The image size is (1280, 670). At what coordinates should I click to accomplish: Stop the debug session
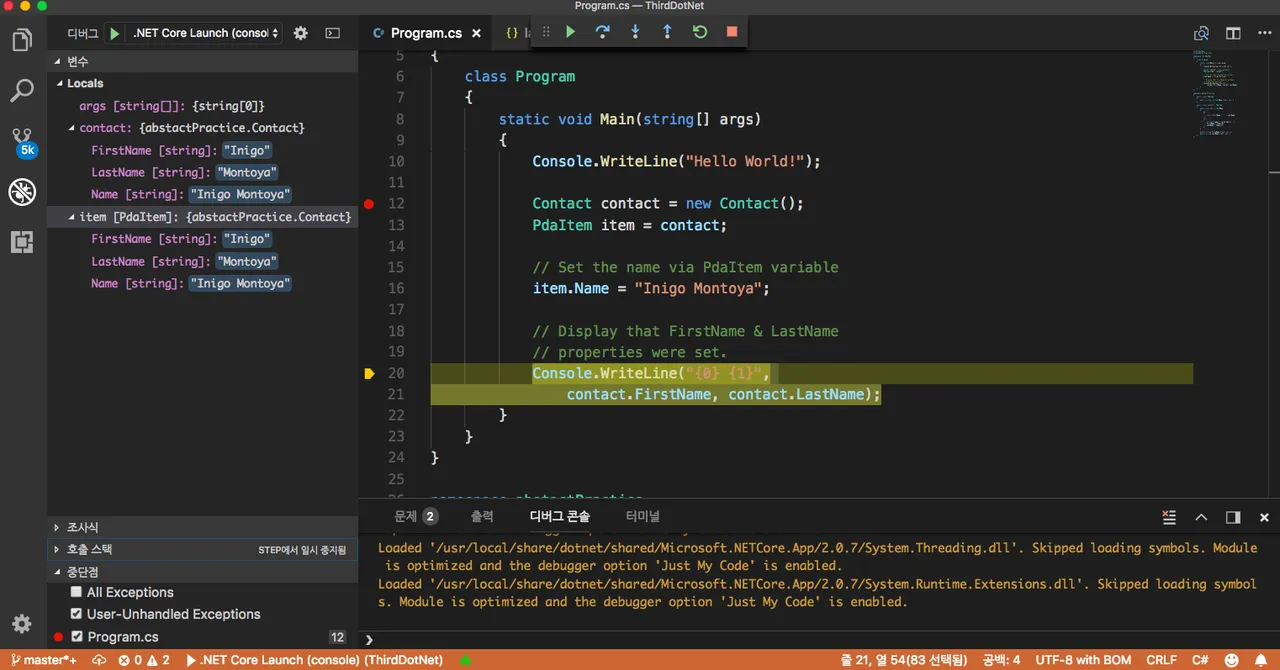click(x=732, y=32)
